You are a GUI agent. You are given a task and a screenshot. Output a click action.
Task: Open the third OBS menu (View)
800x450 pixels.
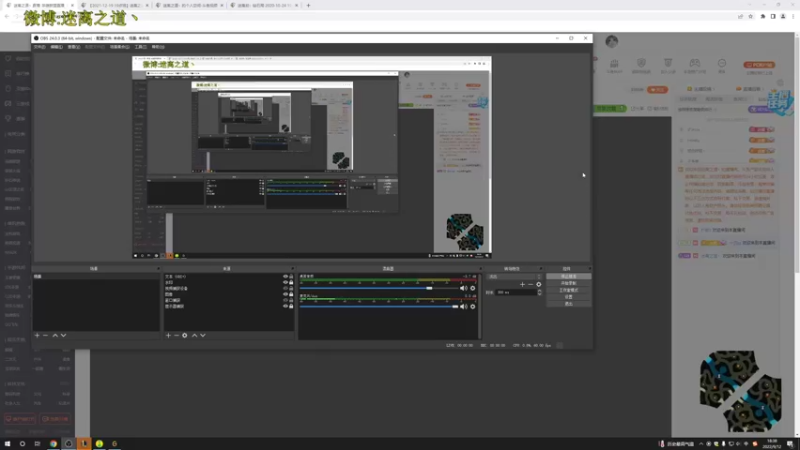pos(74,47)
